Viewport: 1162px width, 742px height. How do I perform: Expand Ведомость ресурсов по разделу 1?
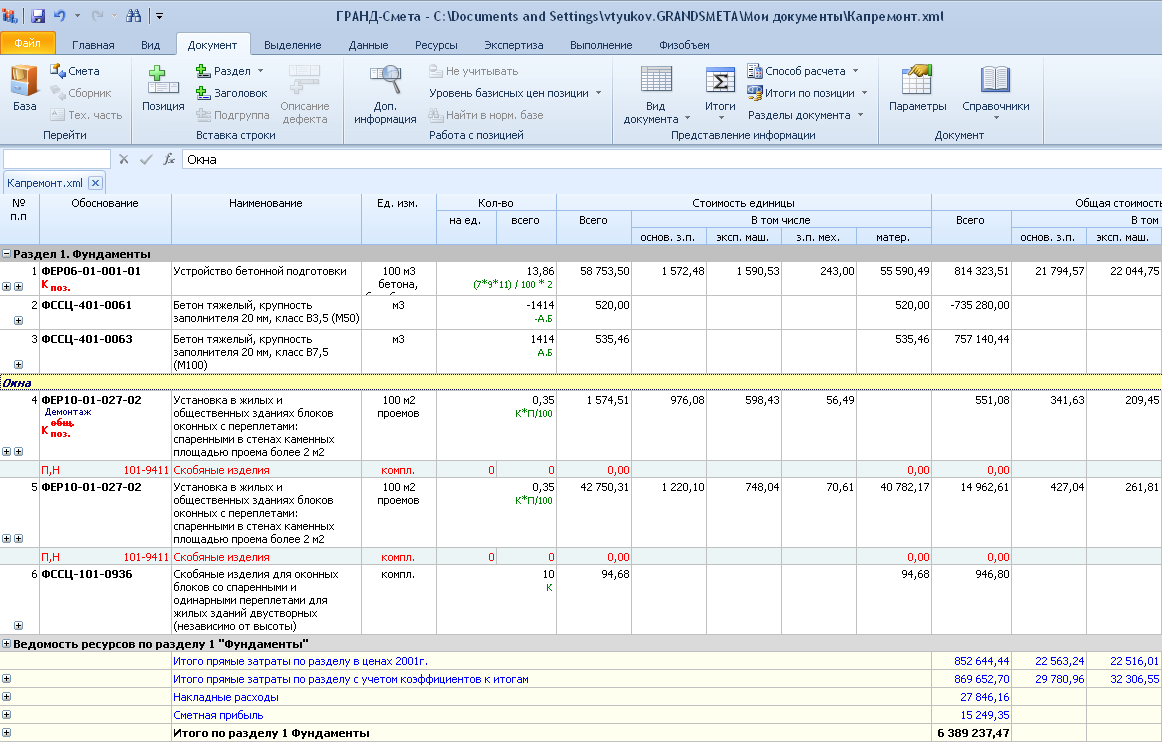click(x=7, y=644)
